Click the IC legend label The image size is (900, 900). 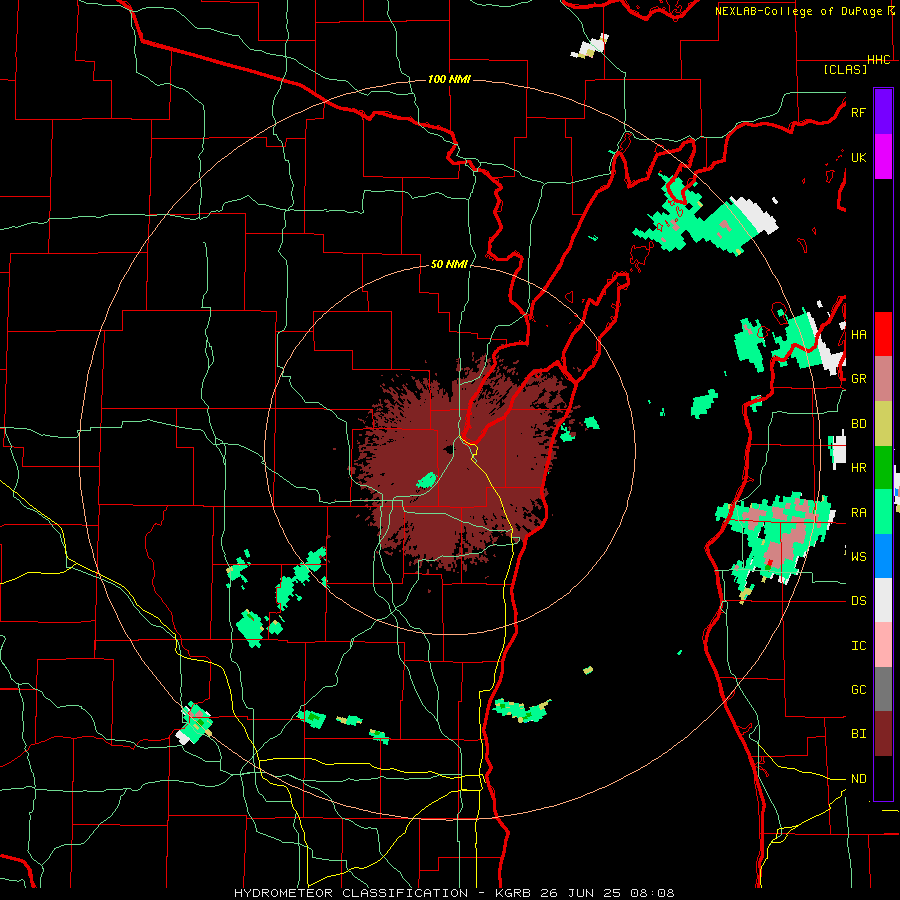click(x=858, y=645)
